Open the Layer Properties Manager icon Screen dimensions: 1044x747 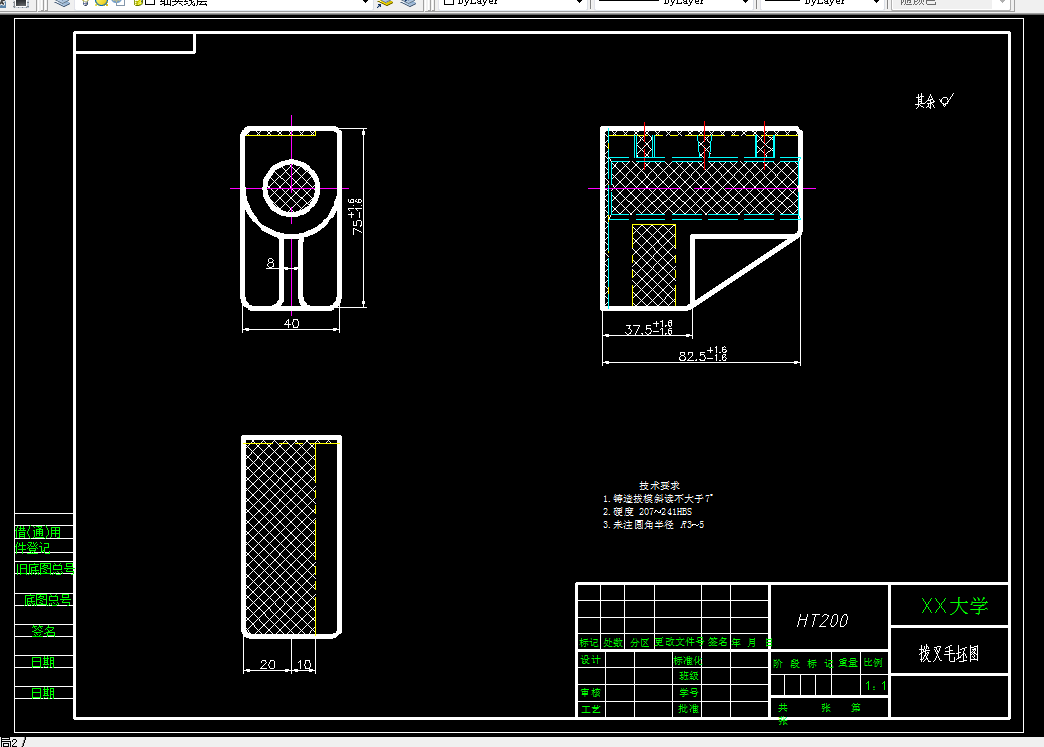[62, 3]
